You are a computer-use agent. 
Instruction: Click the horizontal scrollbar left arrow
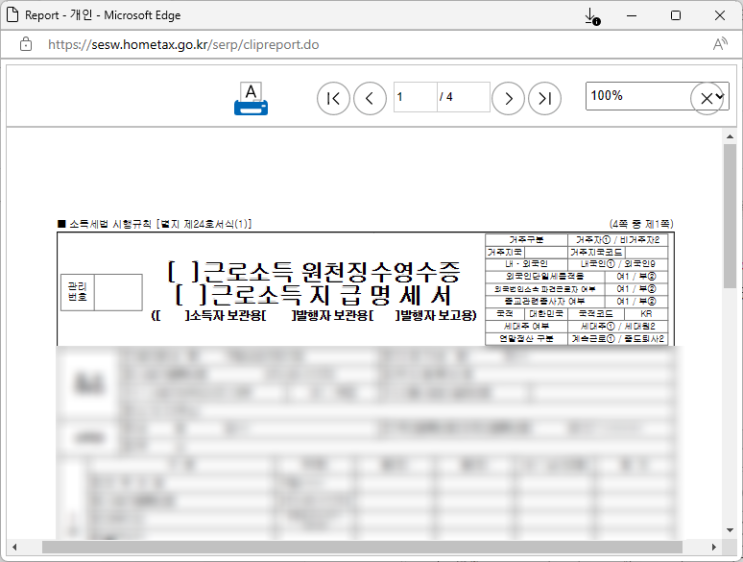point(15,547)
